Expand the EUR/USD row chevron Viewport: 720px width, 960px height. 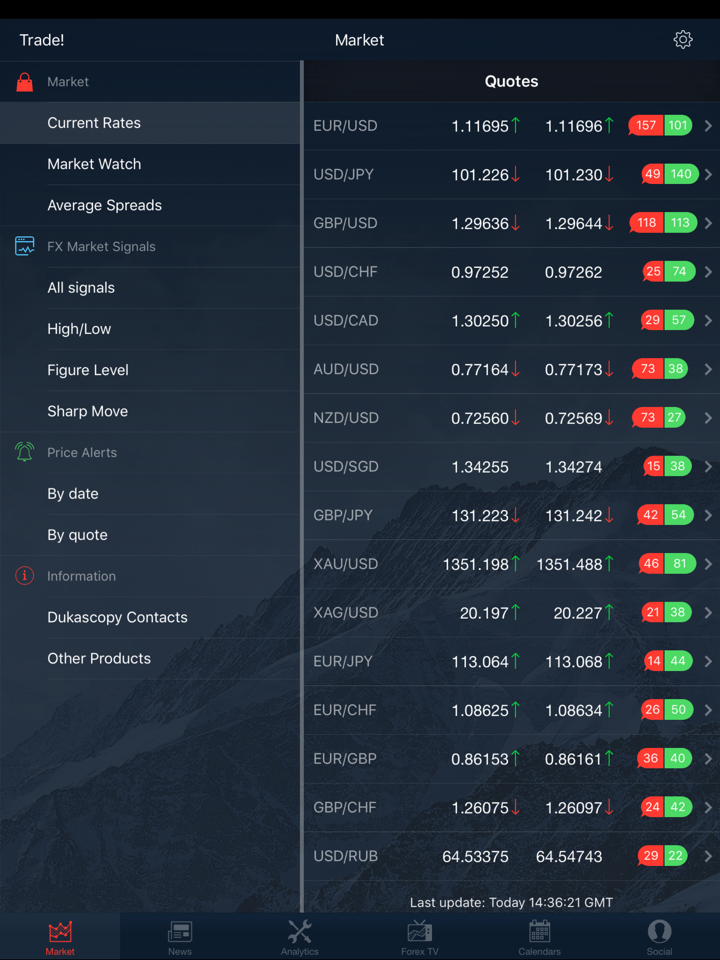click(708, 126)
